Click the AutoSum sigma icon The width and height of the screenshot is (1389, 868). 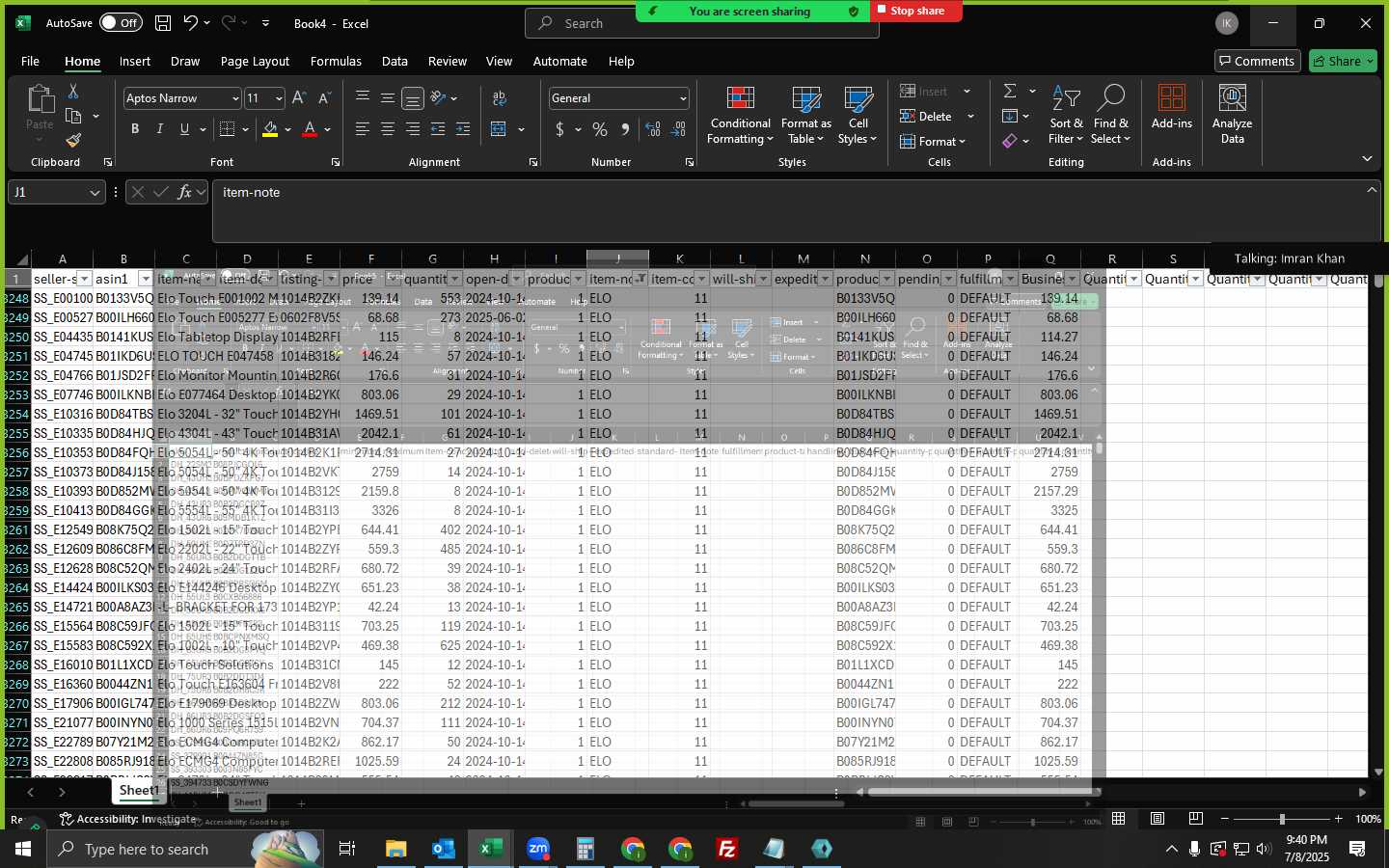1010,91
